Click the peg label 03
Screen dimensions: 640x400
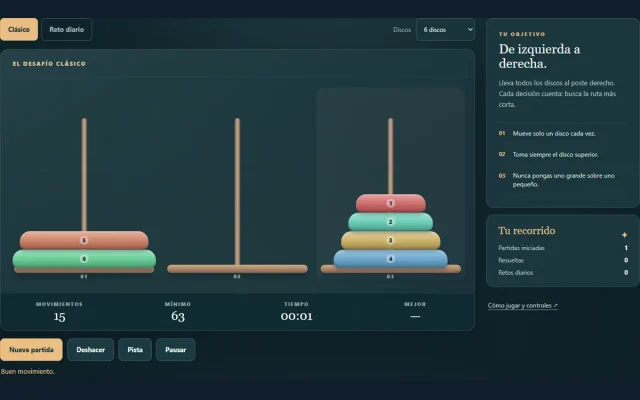[x=390, y=277]
